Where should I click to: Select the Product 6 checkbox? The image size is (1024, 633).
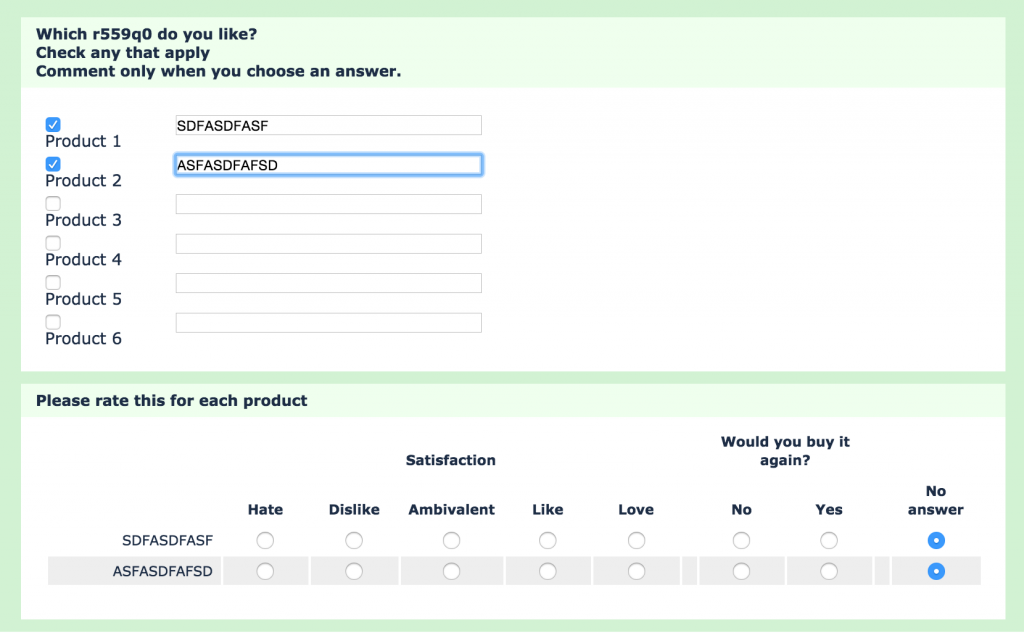[53, 322]
